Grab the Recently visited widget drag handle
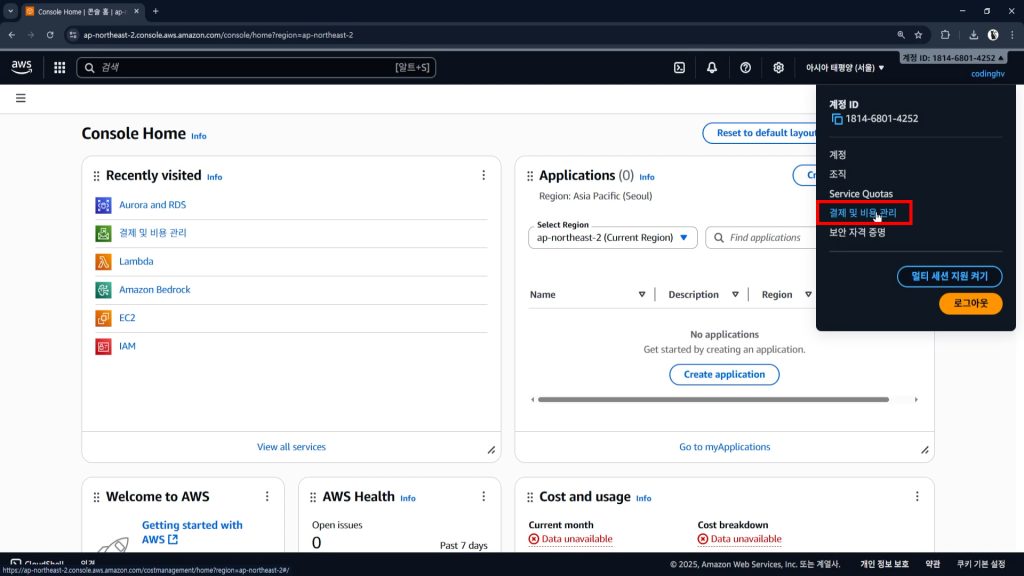 (x=97, y=176)
